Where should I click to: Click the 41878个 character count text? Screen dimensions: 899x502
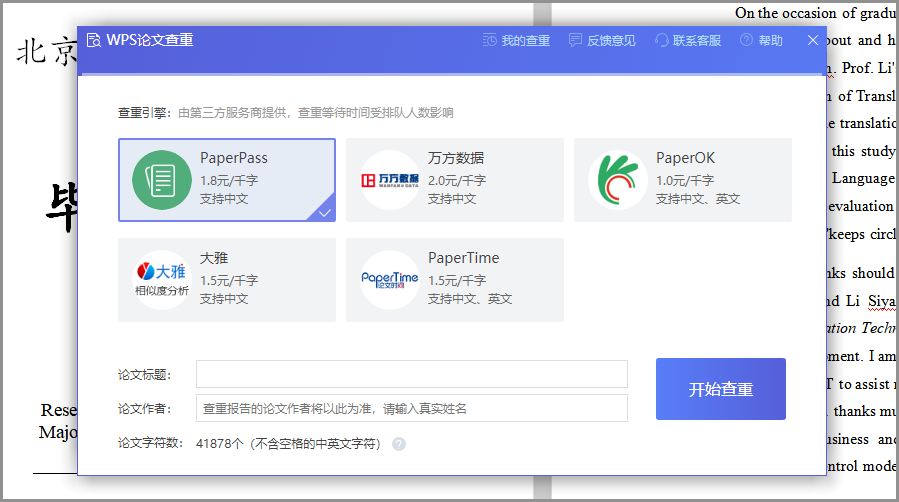(x=220, y=444)
